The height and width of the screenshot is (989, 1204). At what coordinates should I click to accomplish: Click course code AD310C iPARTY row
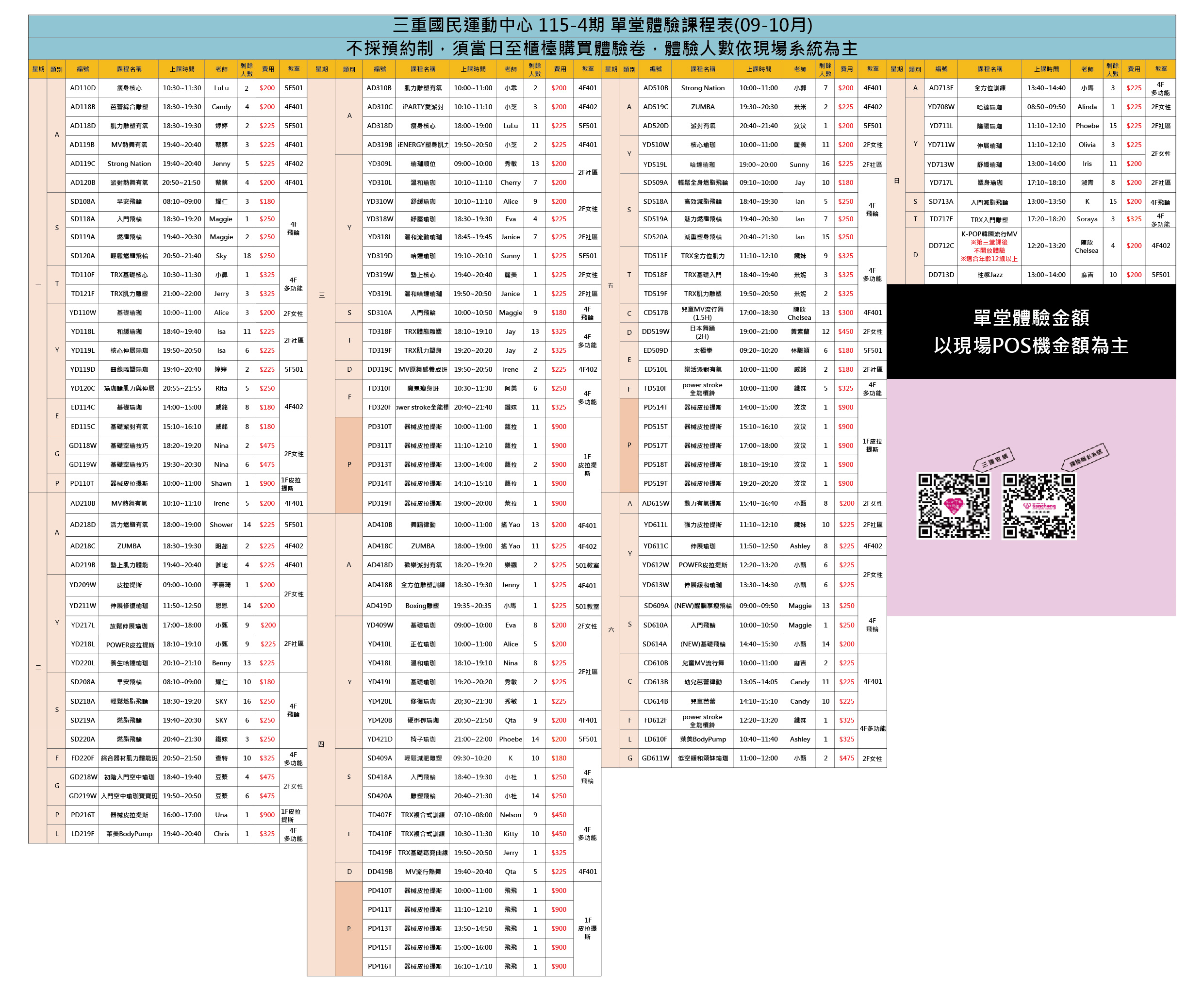pos(482,107)
